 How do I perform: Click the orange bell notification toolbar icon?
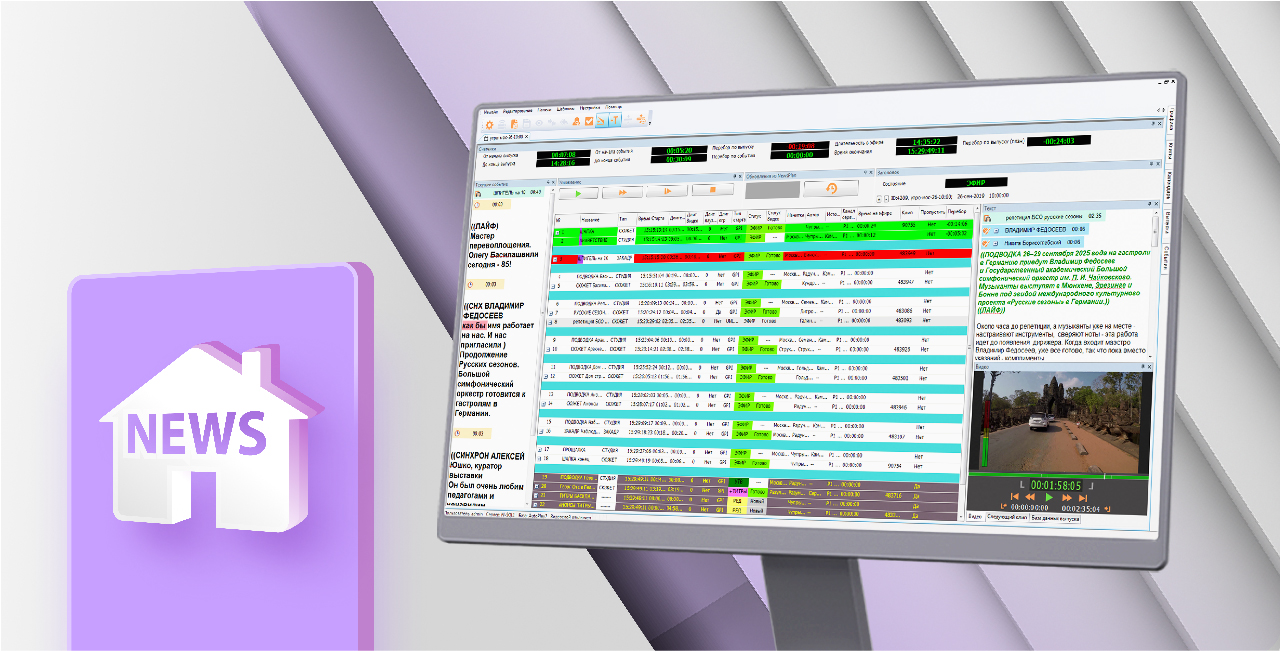click(577, 122)
